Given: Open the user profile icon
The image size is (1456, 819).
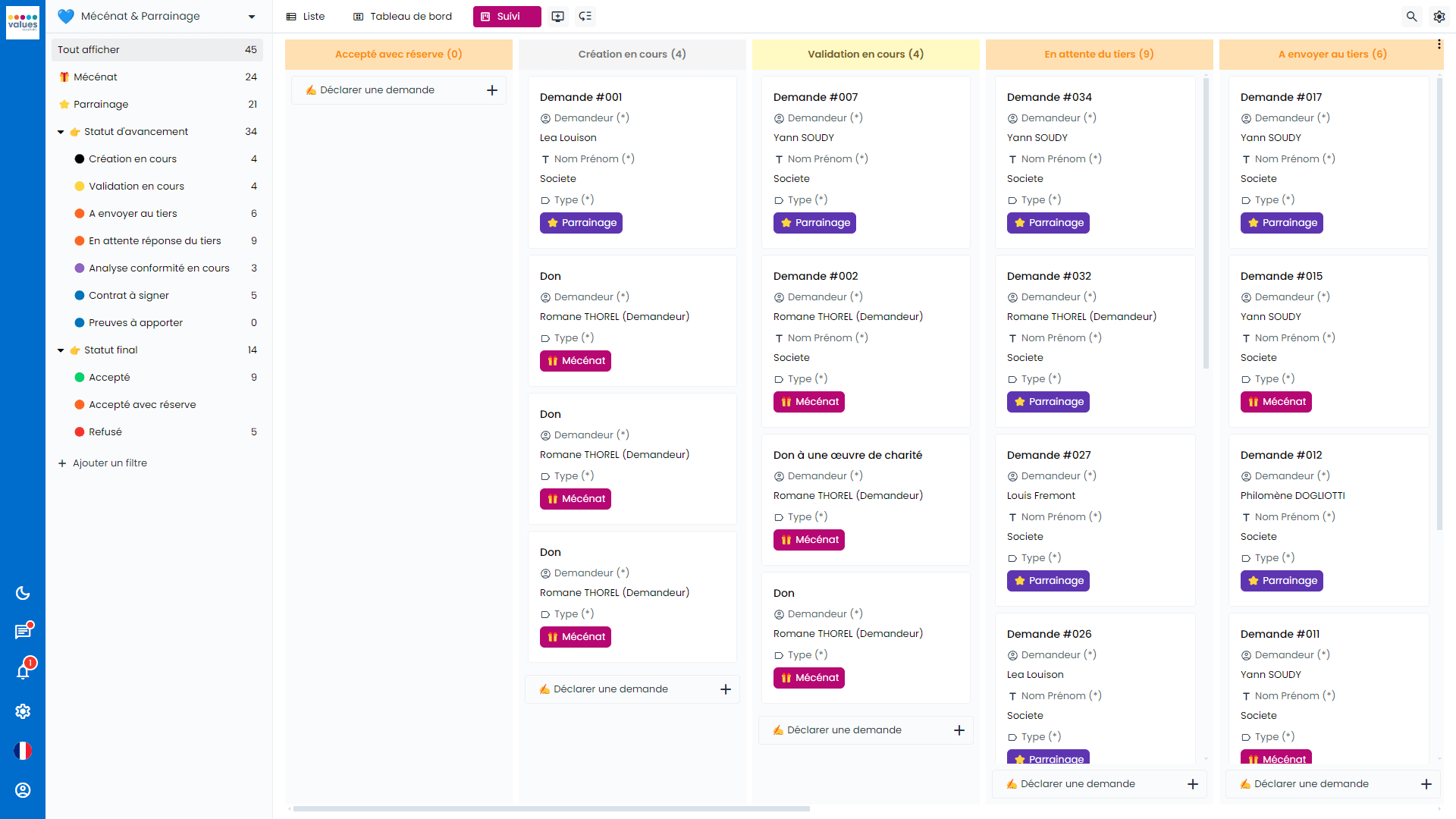Looking at the screenshot, I should [23, 790].
